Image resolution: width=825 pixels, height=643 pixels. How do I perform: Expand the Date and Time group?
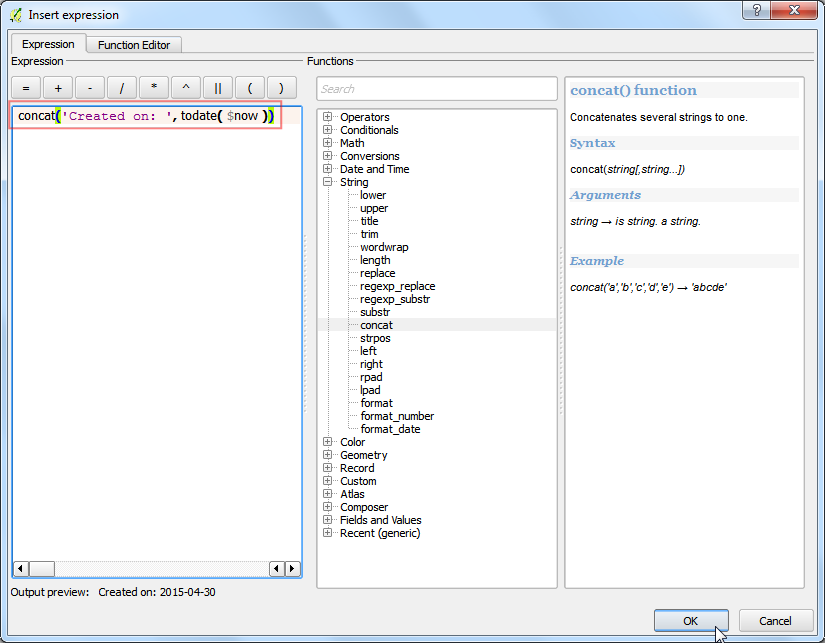click(x=327, y=169)
